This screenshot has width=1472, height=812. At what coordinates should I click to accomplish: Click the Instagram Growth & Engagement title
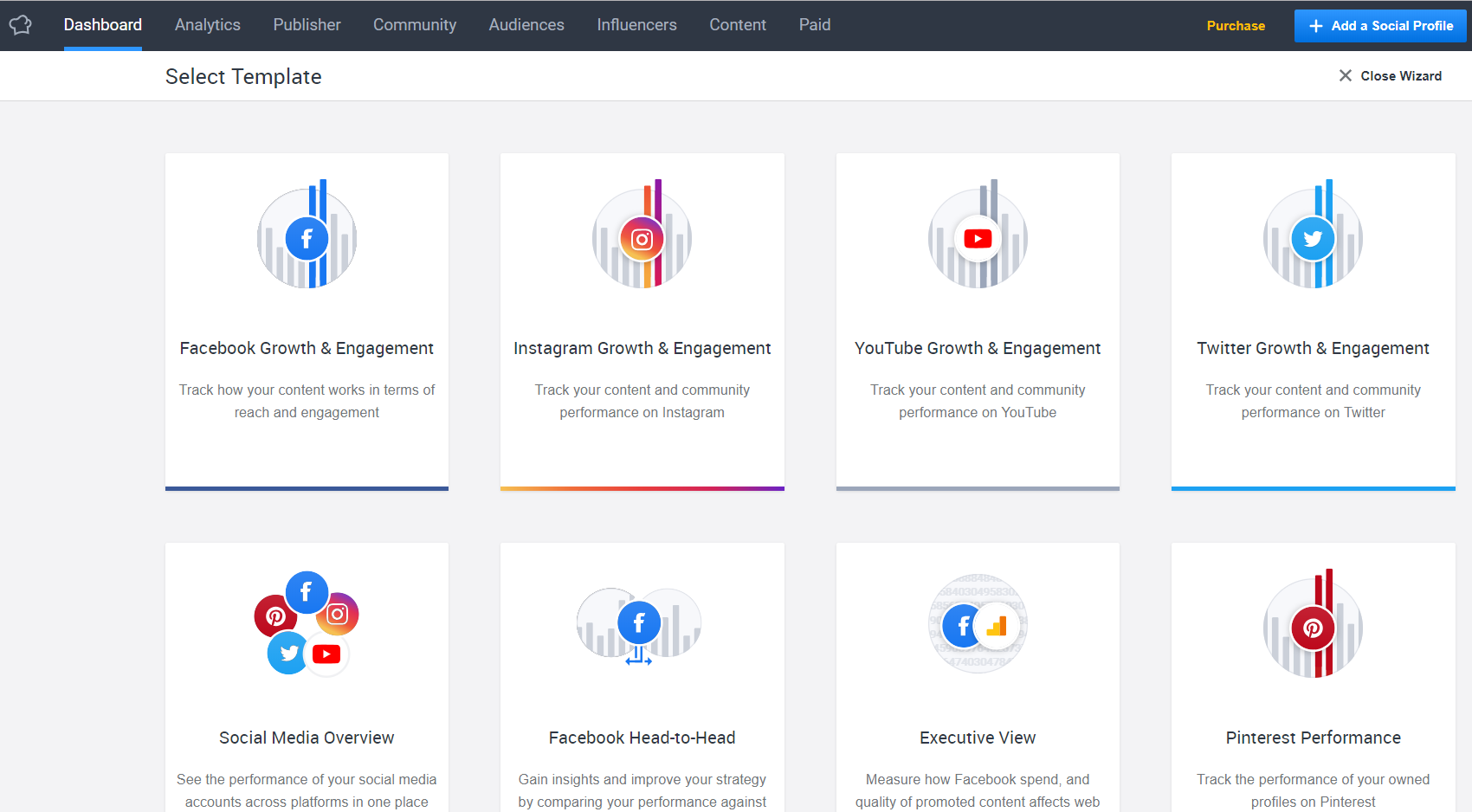click(x=642, y=348)
